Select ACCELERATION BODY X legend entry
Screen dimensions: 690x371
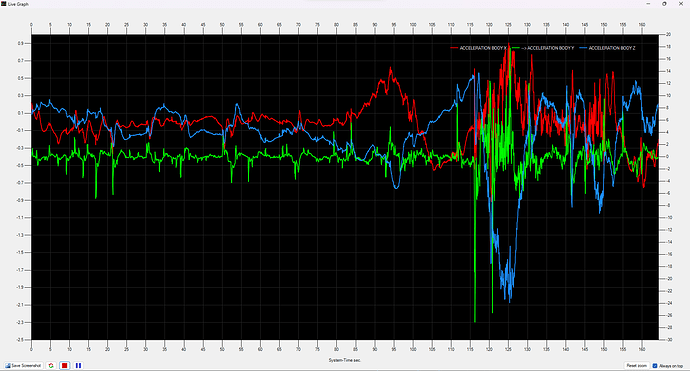click(483, 48)
